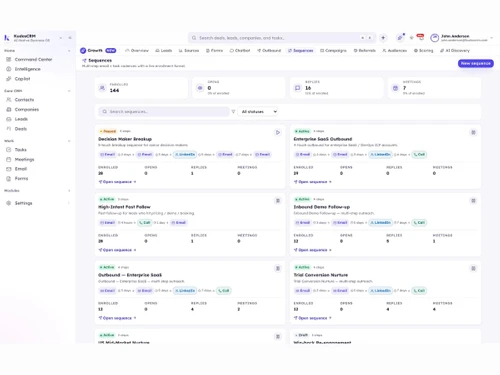Click the Replies 16 stat card
The height and width of the screenshot is (375, 500).
click(337, 88)
